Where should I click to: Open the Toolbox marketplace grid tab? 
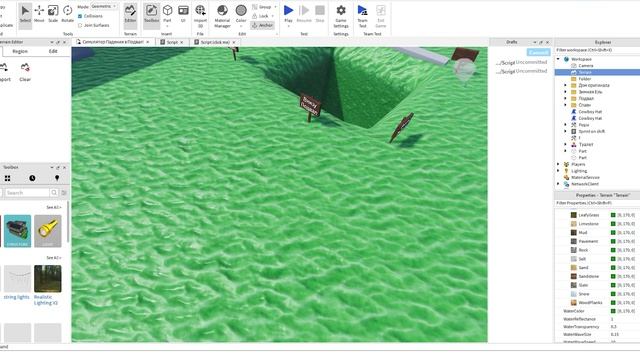[x=7, y=178]
